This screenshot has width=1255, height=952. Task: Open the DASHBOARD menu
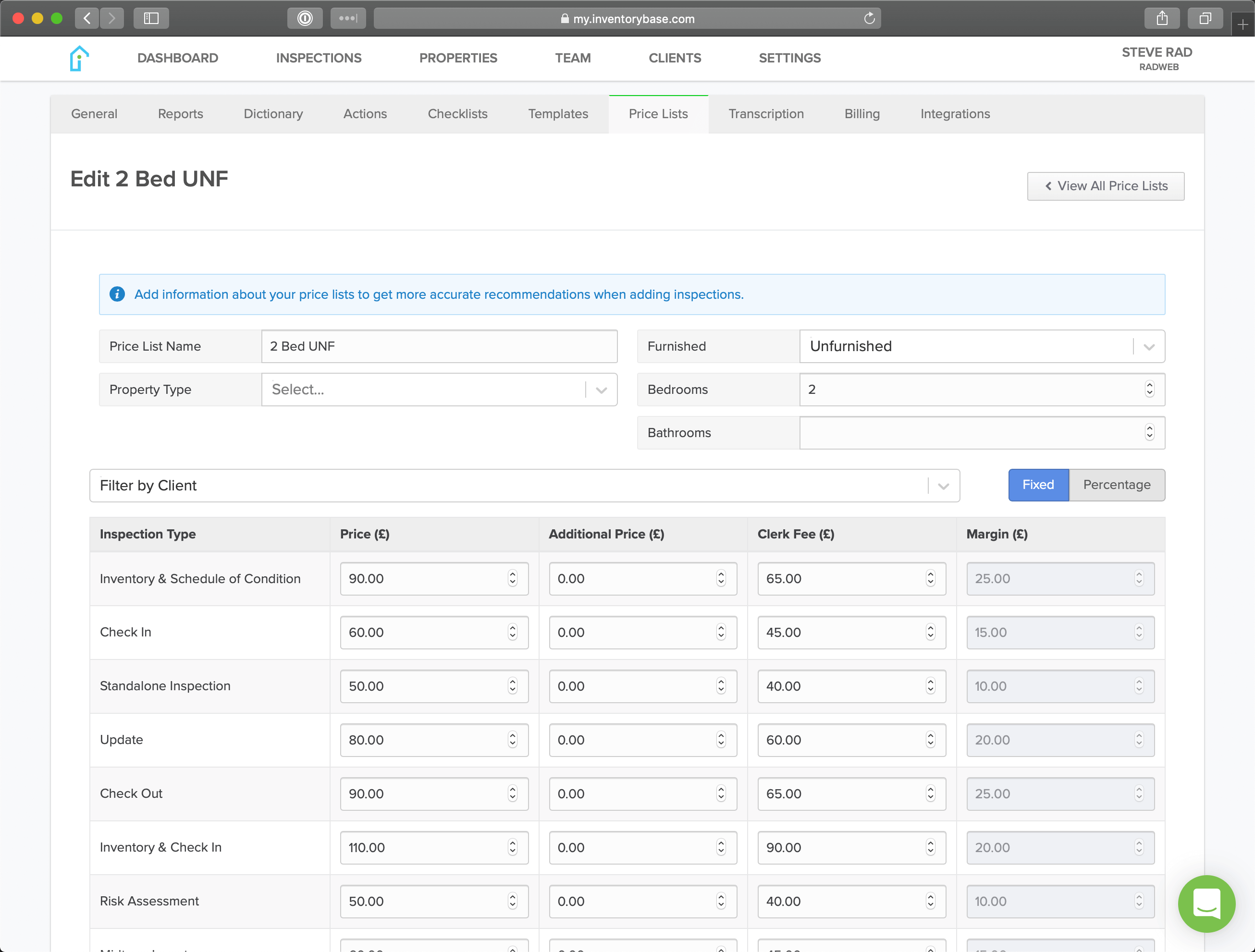(x=178, y=58)
